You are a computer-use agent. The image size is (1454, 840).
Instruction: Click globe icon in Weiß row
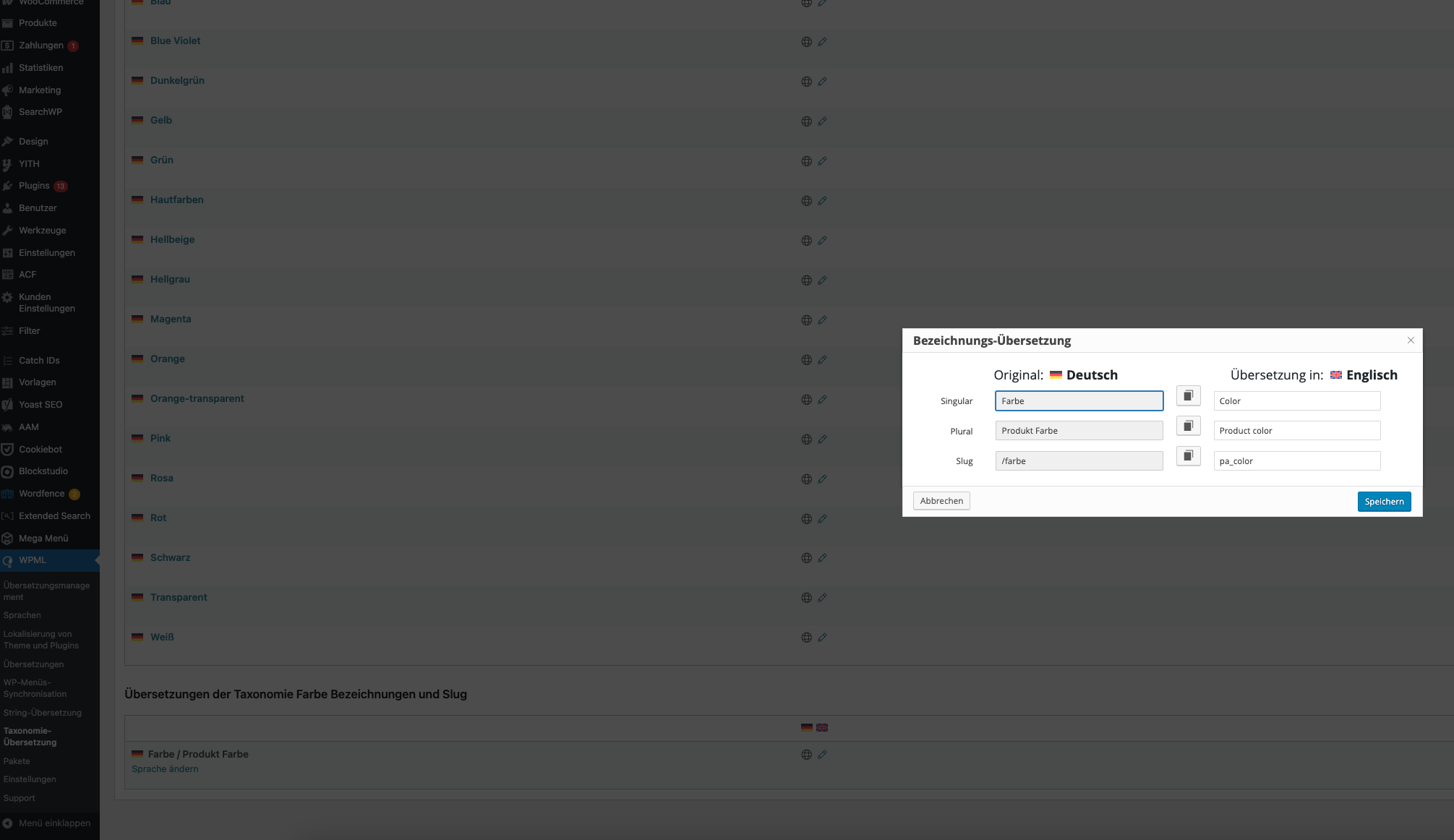(x=806, y=638)
